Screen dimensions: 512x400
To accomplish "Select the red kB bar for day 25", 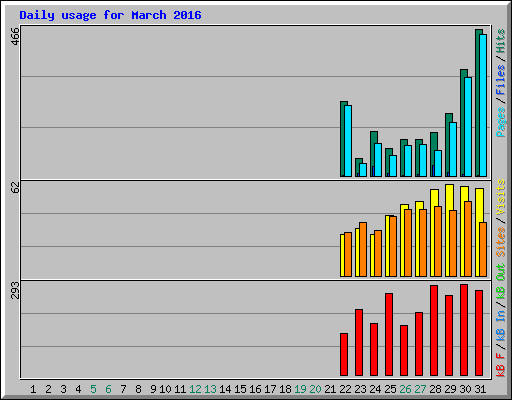I will tap(389, 335).
